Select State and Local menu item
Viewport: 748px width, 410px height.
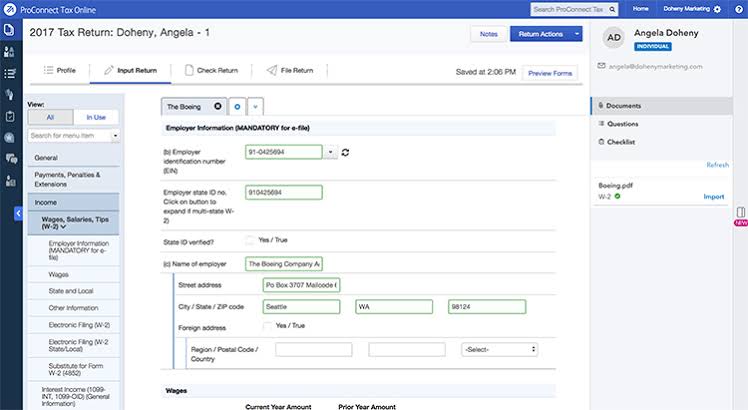coord(74,291)
